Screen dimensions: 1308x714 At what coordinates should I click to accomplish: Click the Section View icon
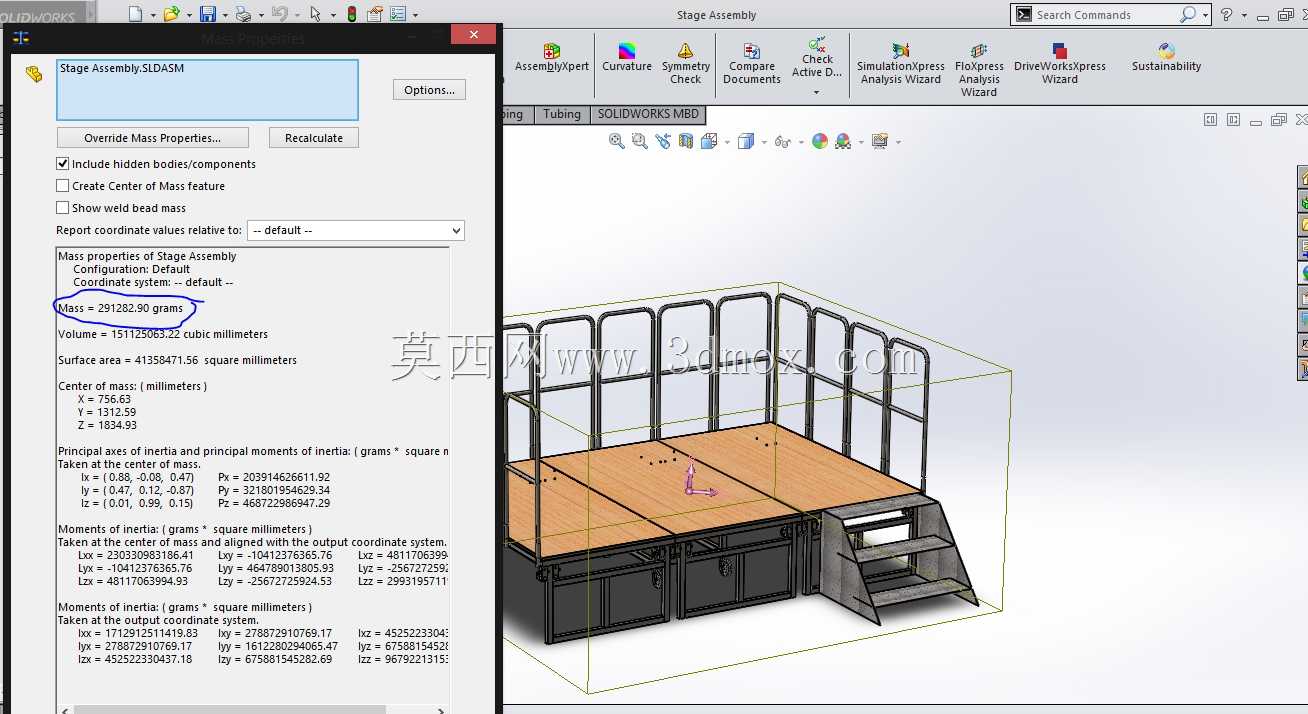[686, 141]
